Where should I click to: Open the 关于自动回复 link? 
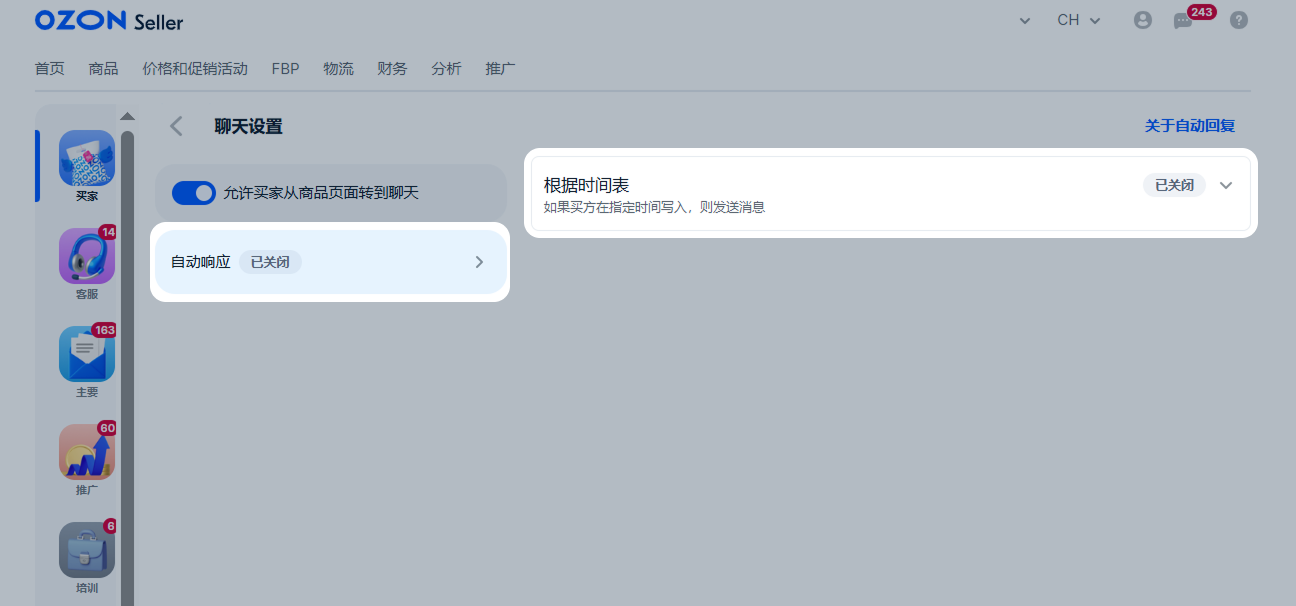pos(1189,126)
